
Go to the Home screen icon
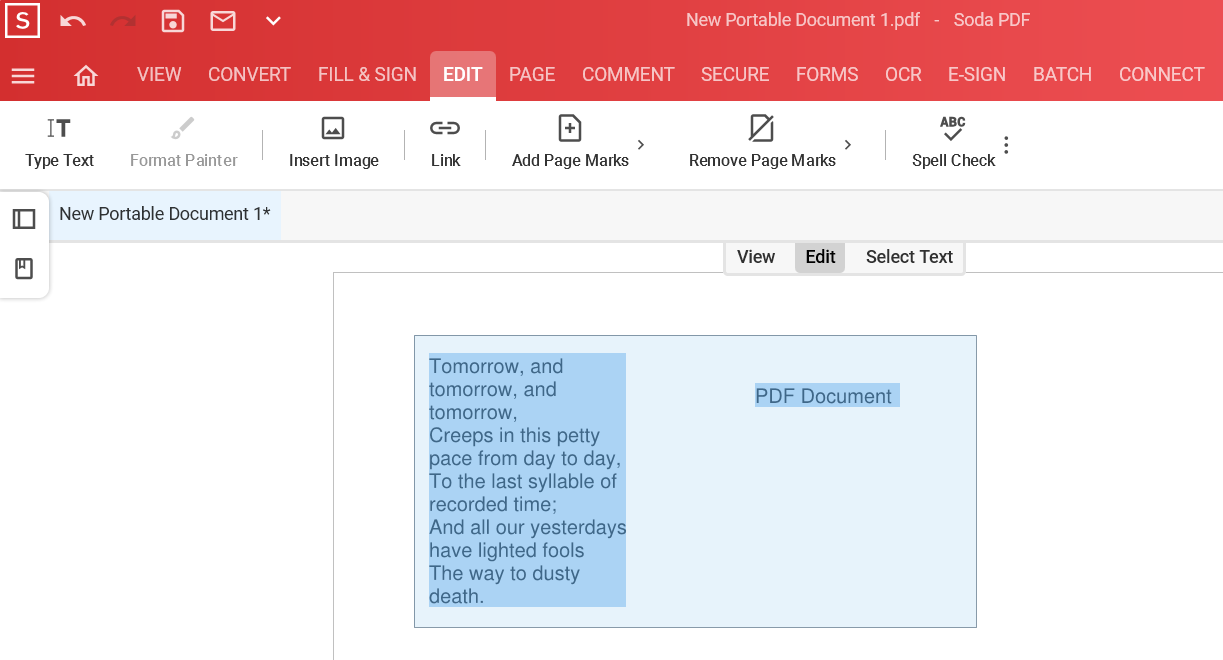(x=86, y=75)
